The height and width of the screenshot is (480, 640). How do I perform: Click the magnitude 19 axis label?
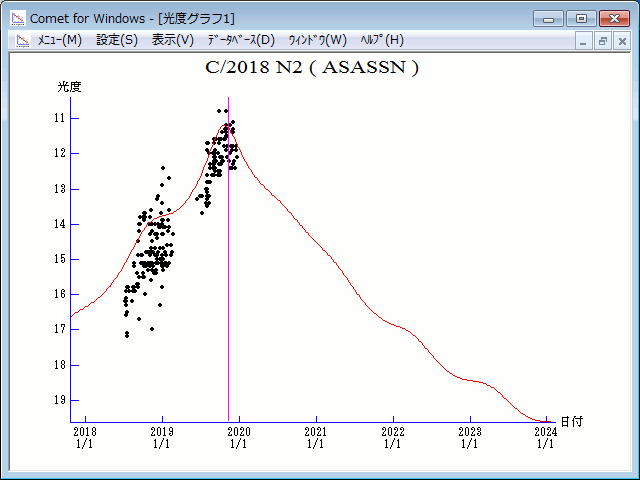point(60,400)
